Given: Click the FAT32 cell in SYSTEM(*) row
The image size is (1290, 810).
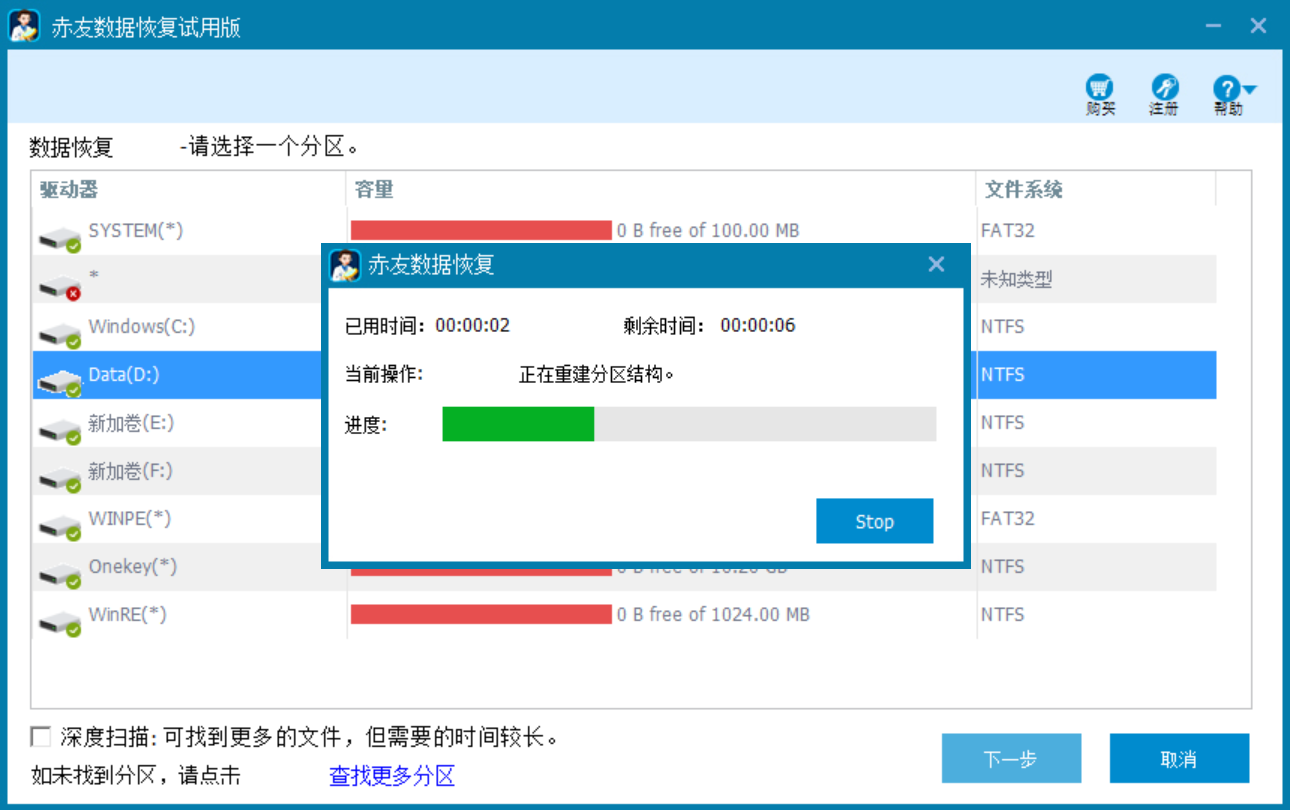Looking at the screenshot, I should [x=1008, y=230].
